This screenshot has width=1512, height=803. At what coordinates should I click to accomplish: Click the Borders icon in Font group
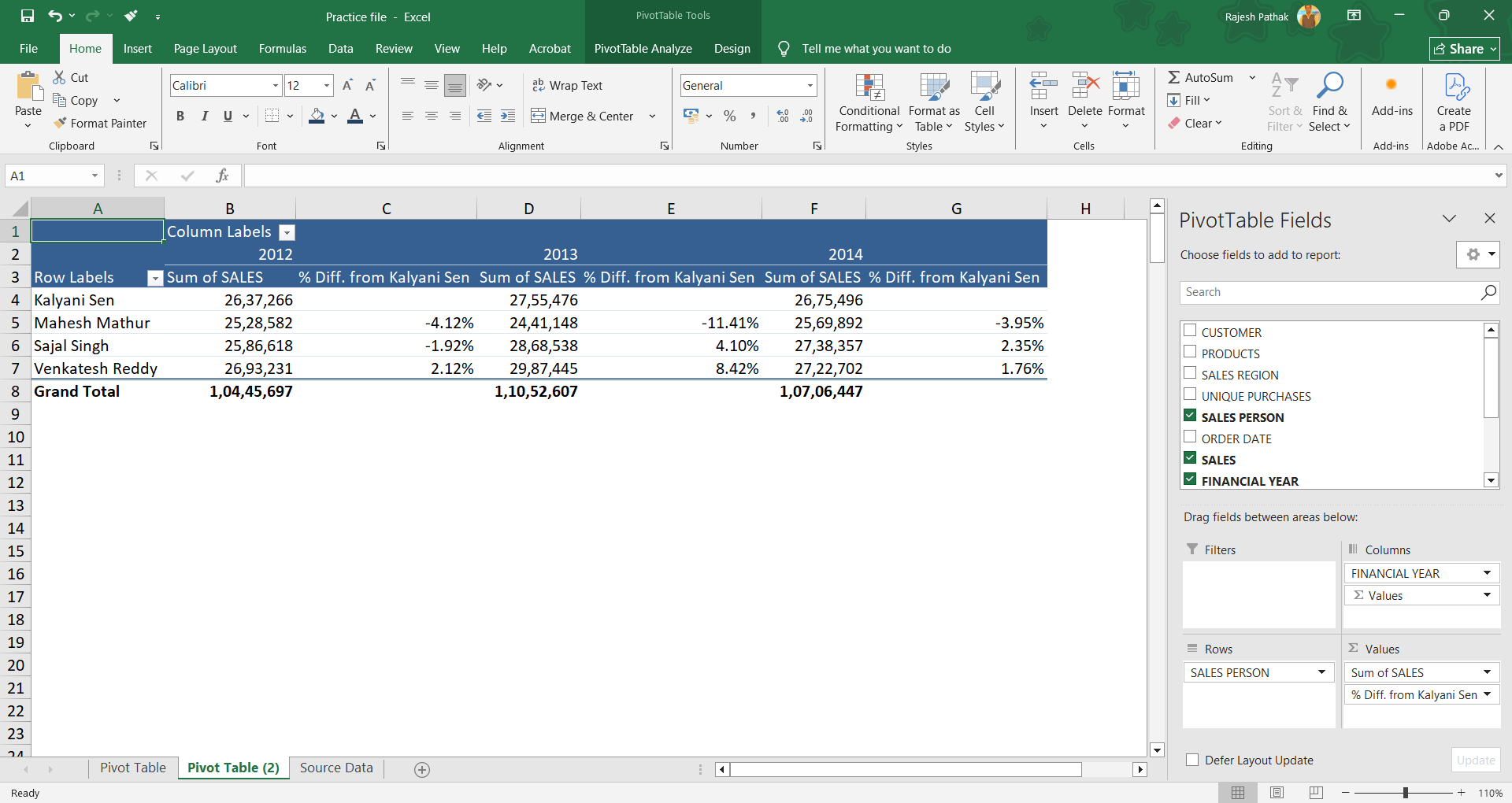(x=272, y=117)
